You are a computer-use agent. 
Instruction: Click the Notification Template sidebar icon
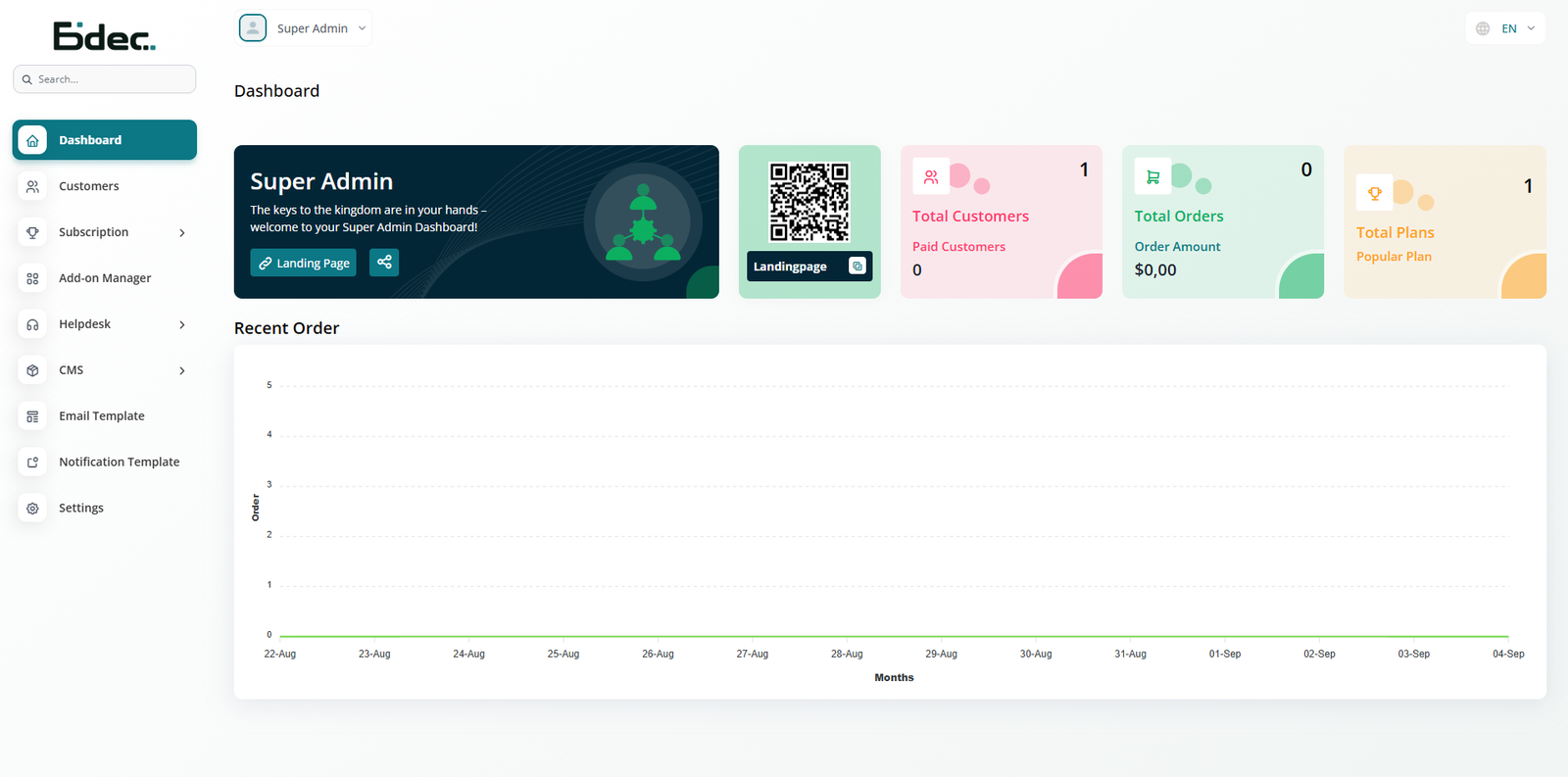pos(32,462)
